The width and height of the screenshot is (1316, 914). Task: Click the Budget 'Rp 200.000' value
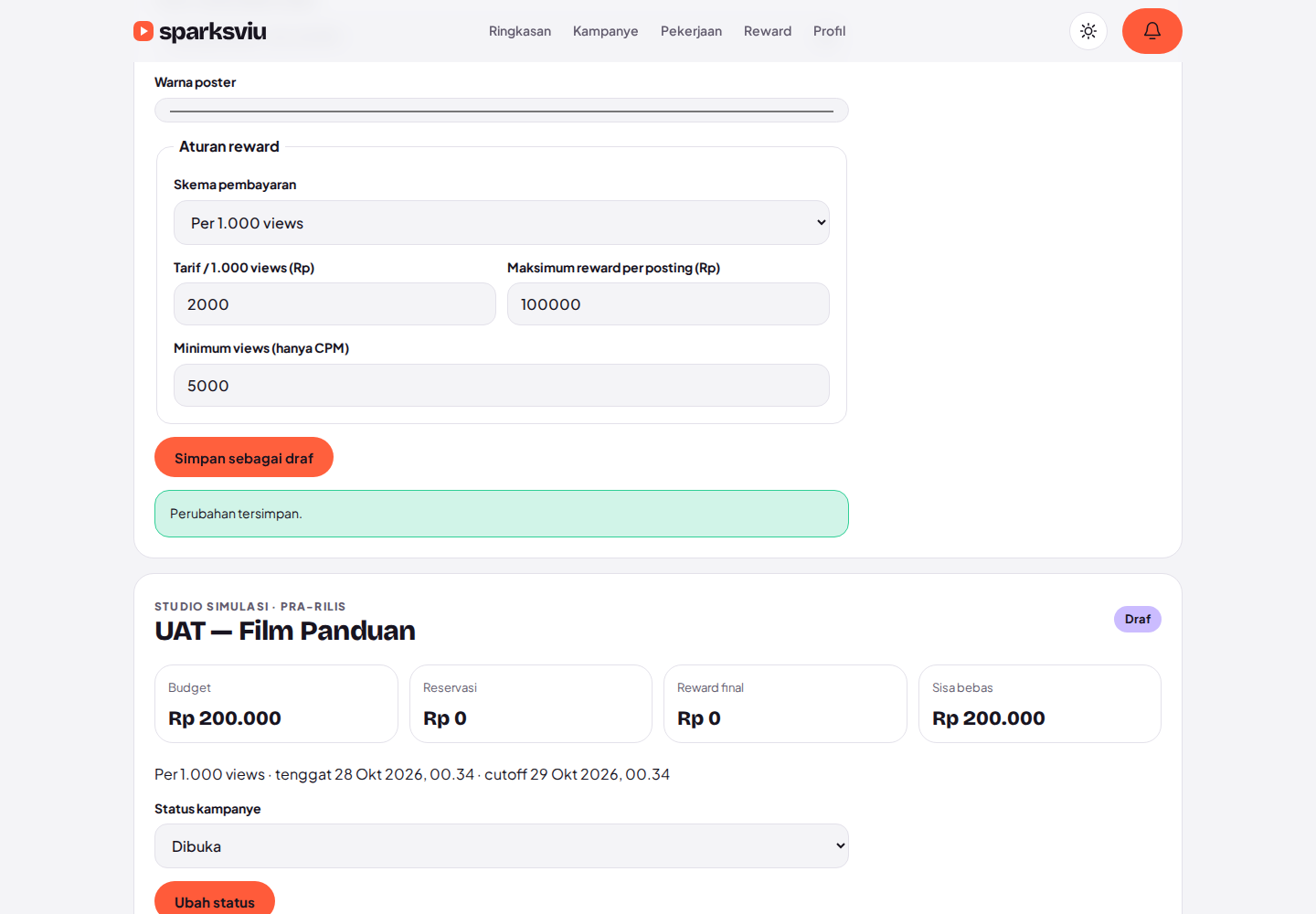pyautogui.click(x=225, y=718)
